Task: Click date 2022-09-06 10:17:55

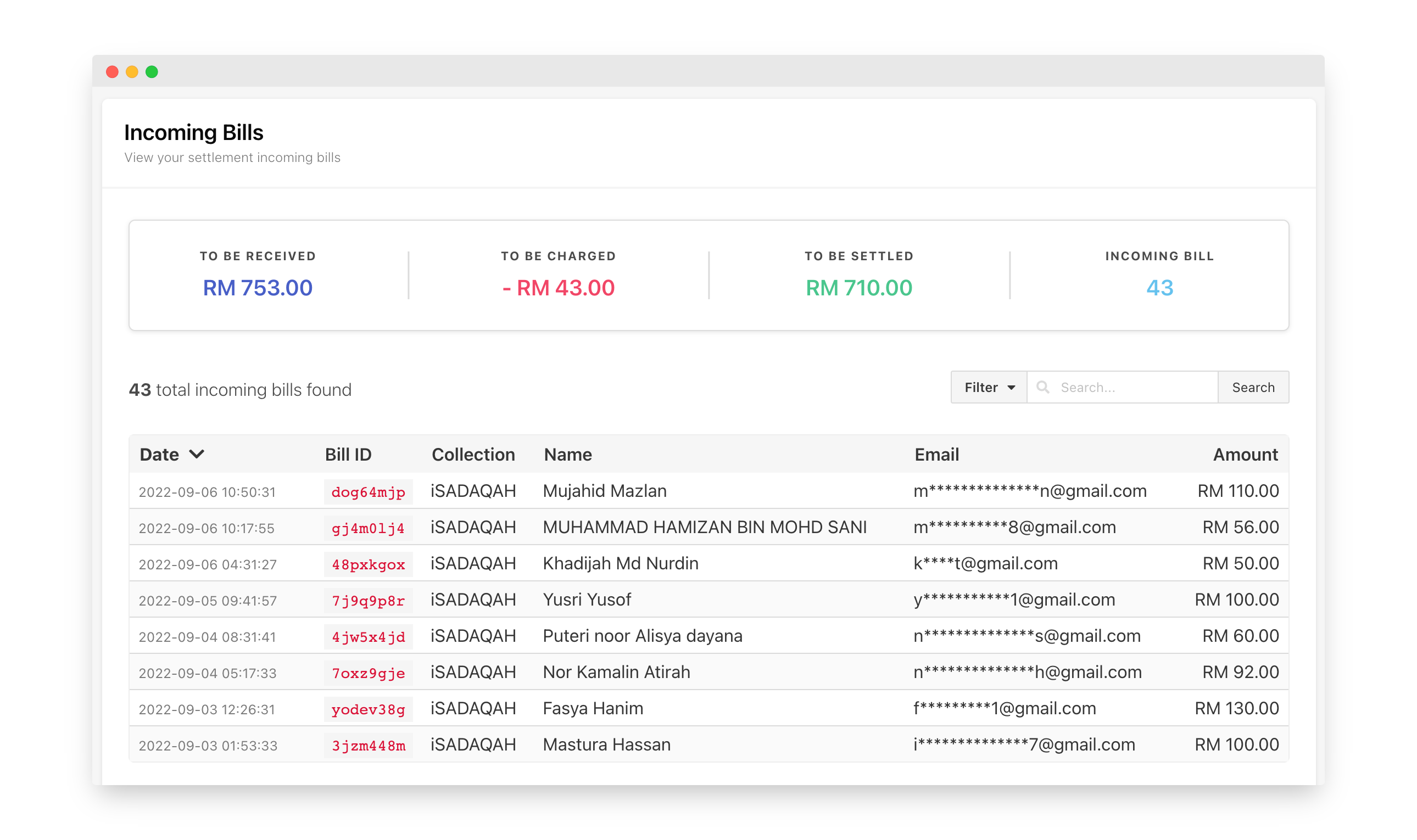Action: pyautogui.click(x=206, y=528)
